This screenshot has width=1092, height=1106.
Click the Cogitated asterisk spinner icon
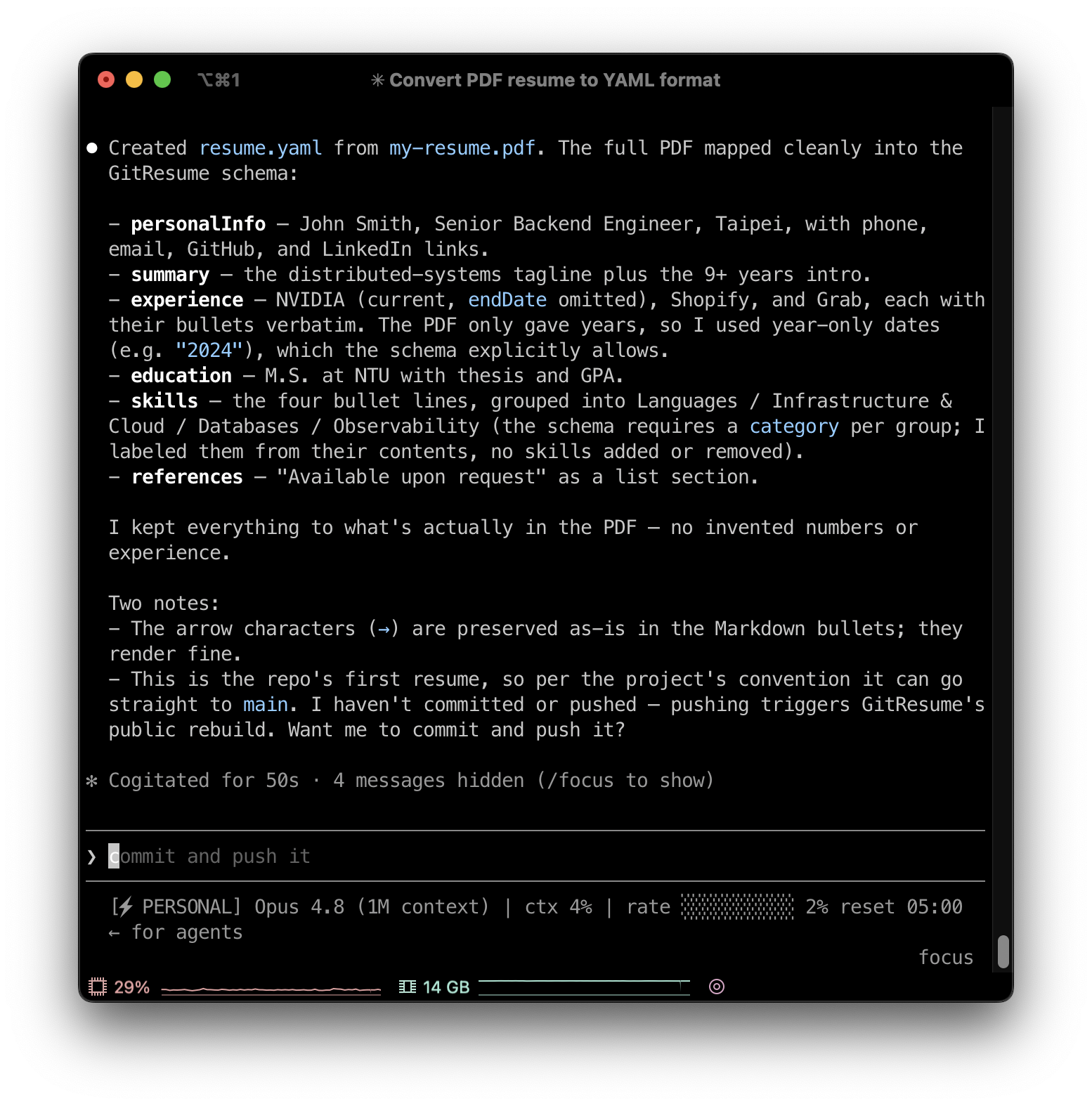92,781
